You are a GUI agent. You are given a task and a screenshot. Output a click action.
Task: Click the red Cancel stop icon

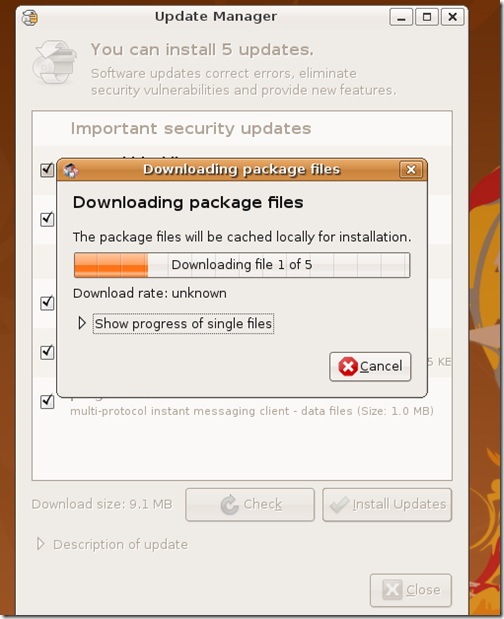click(348, 366)
